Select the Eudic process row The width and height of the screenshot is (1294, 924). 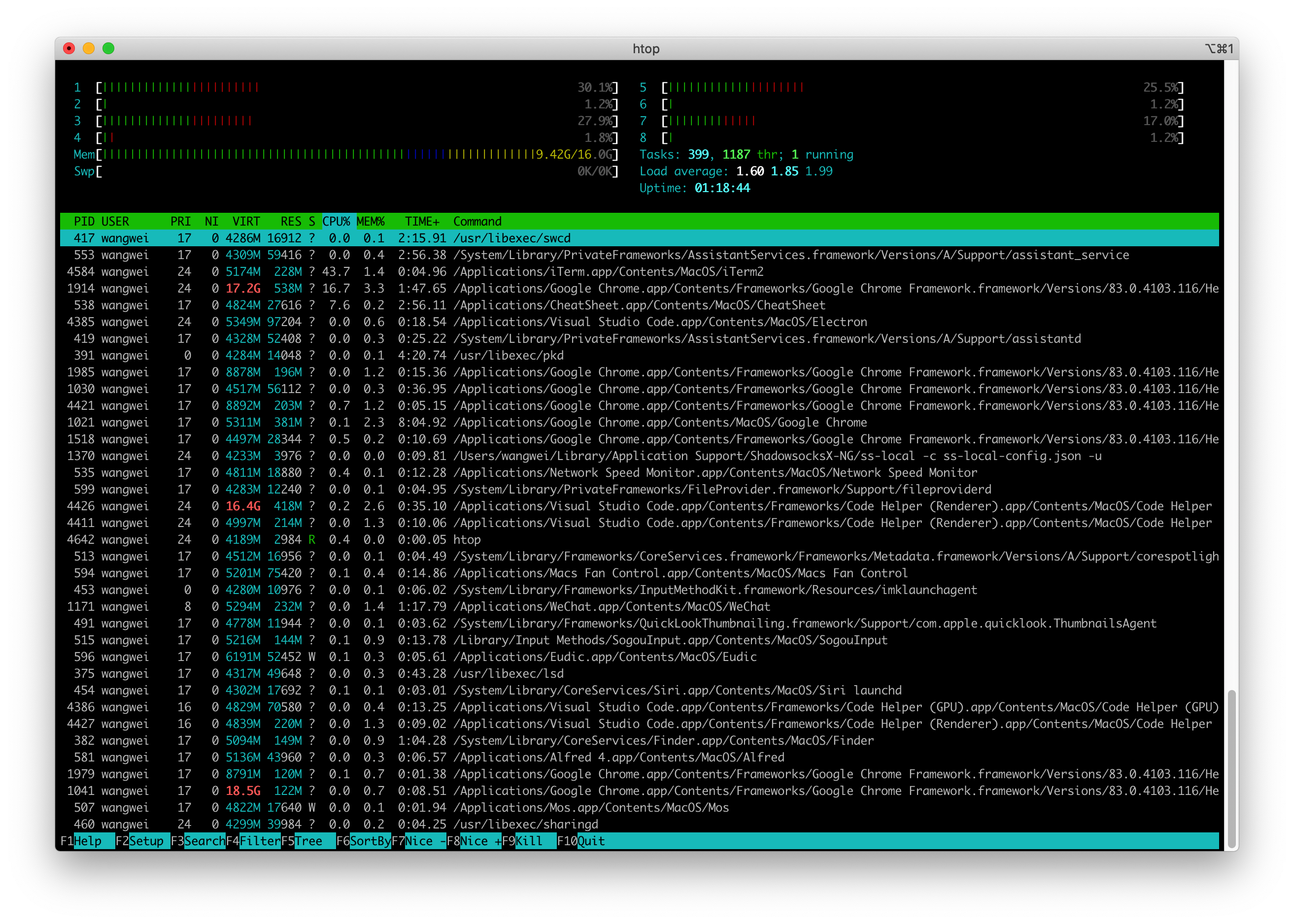[x=639, y=657]
